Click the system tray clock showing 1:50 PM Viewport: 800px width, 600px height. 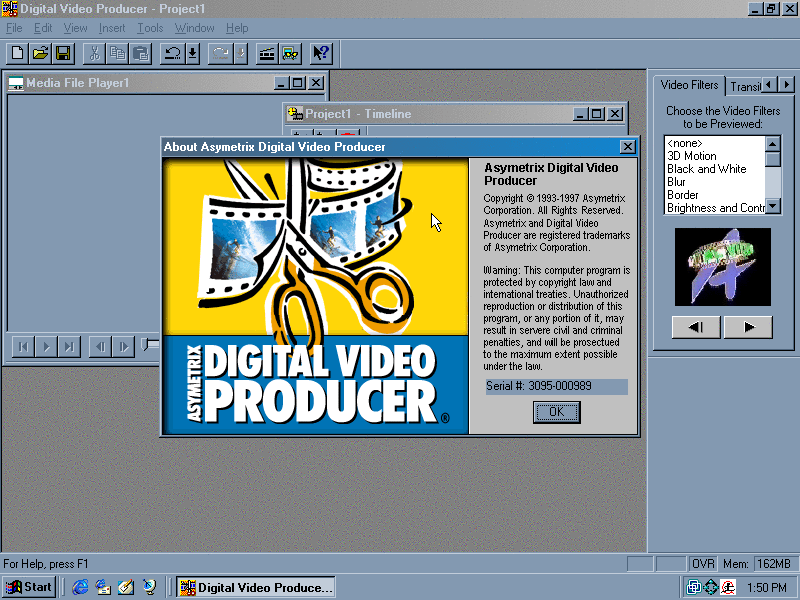766,588
